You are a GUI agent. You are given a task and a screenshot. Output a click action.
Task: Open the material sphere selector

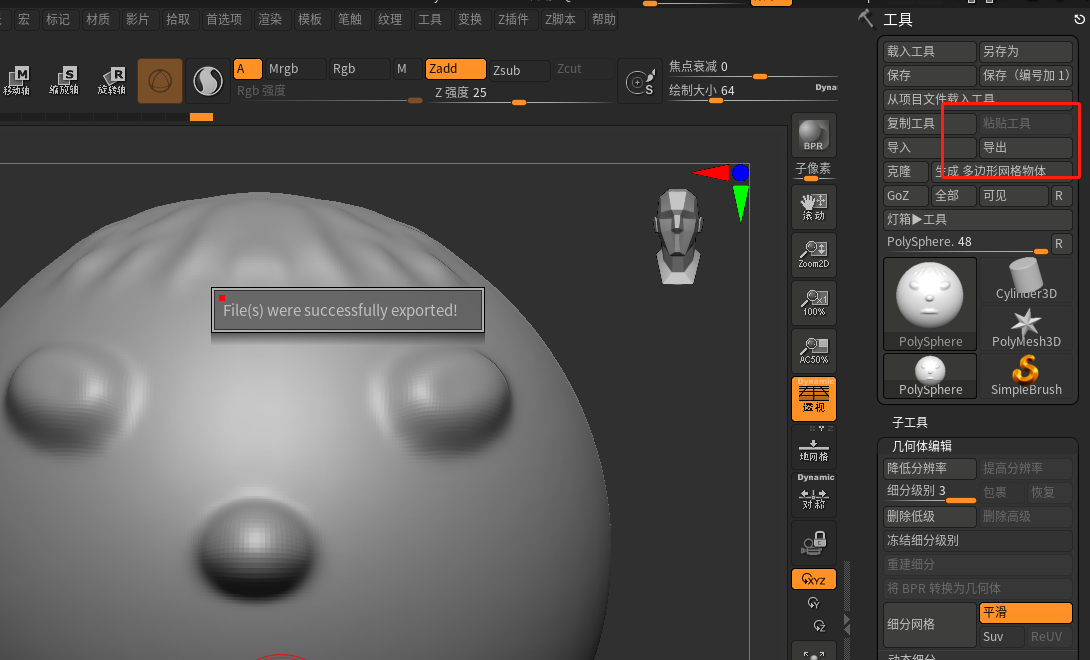pyautogui.click(x=209, y=80)
